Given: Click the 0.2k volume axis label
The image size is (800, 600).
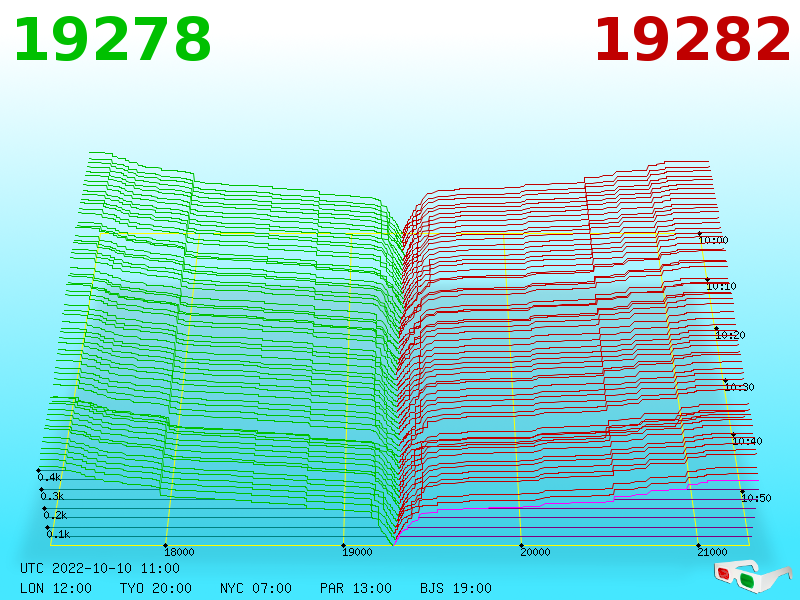Looking at the screenshot, I should pyautogui.click(x=55, y=515).
